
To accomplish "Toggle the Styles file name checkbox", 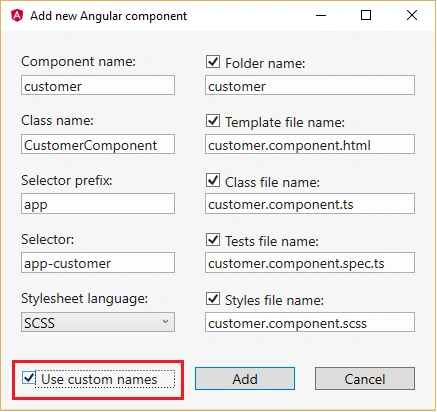I will [213, 299].
